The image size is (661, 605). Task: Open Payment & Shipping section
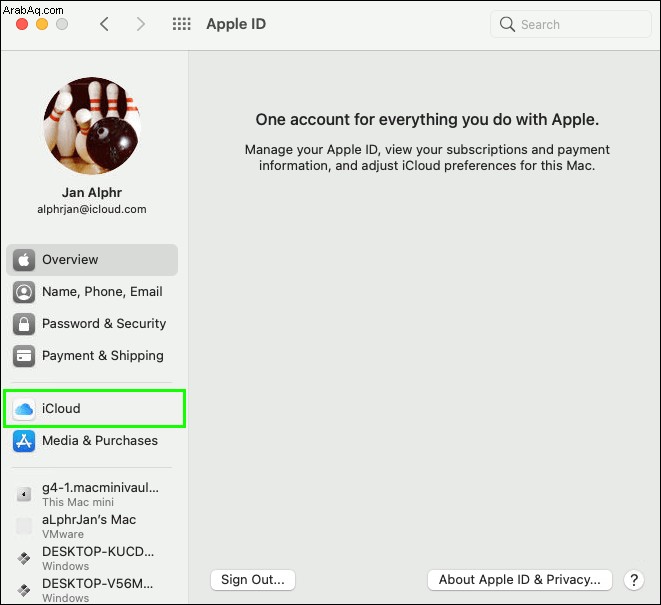92,356
